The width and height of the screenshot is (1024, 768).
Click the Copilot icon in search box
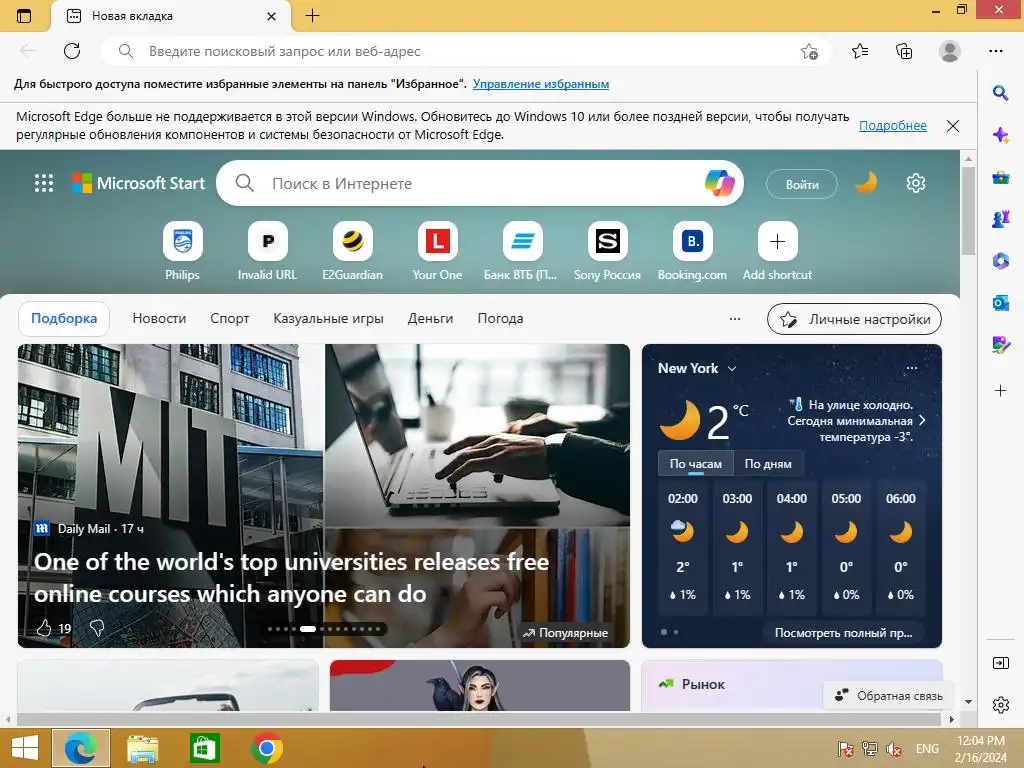pos(720,184)
